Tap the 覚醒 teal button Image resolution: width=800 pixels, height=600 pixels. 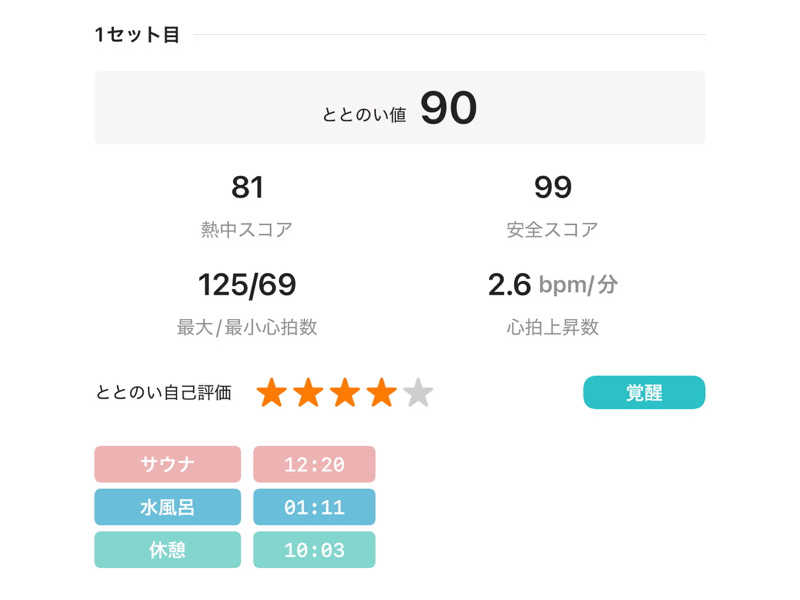(x=644, y=393)
